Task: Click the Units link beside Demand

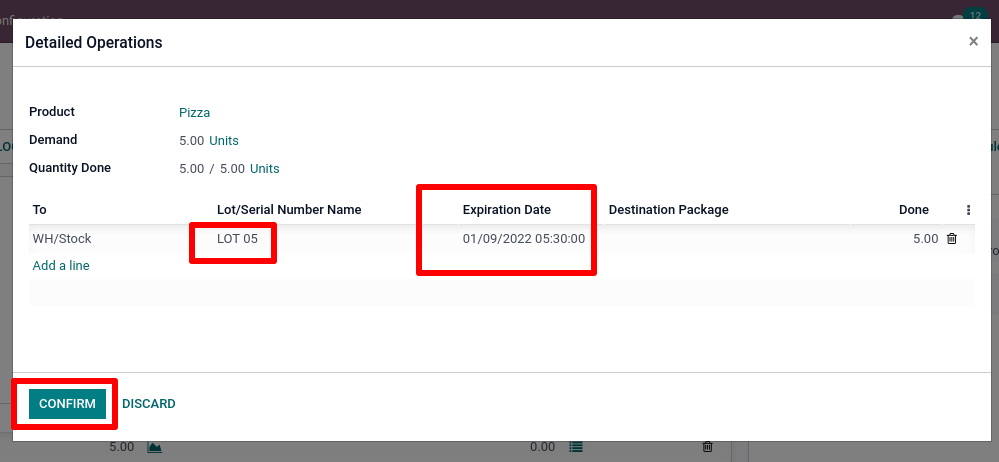Action: tap(224, 141)
